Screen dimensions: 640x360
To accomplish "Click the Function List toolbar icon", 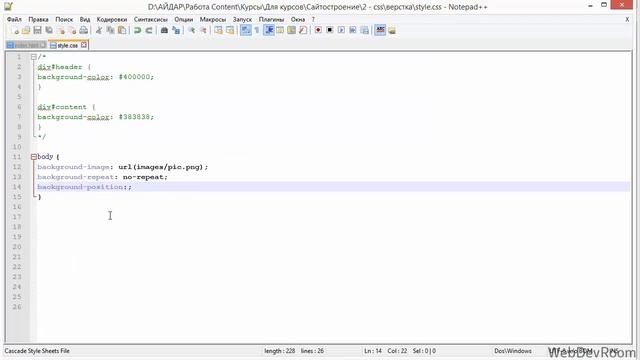I will click(x=303, y=30).
